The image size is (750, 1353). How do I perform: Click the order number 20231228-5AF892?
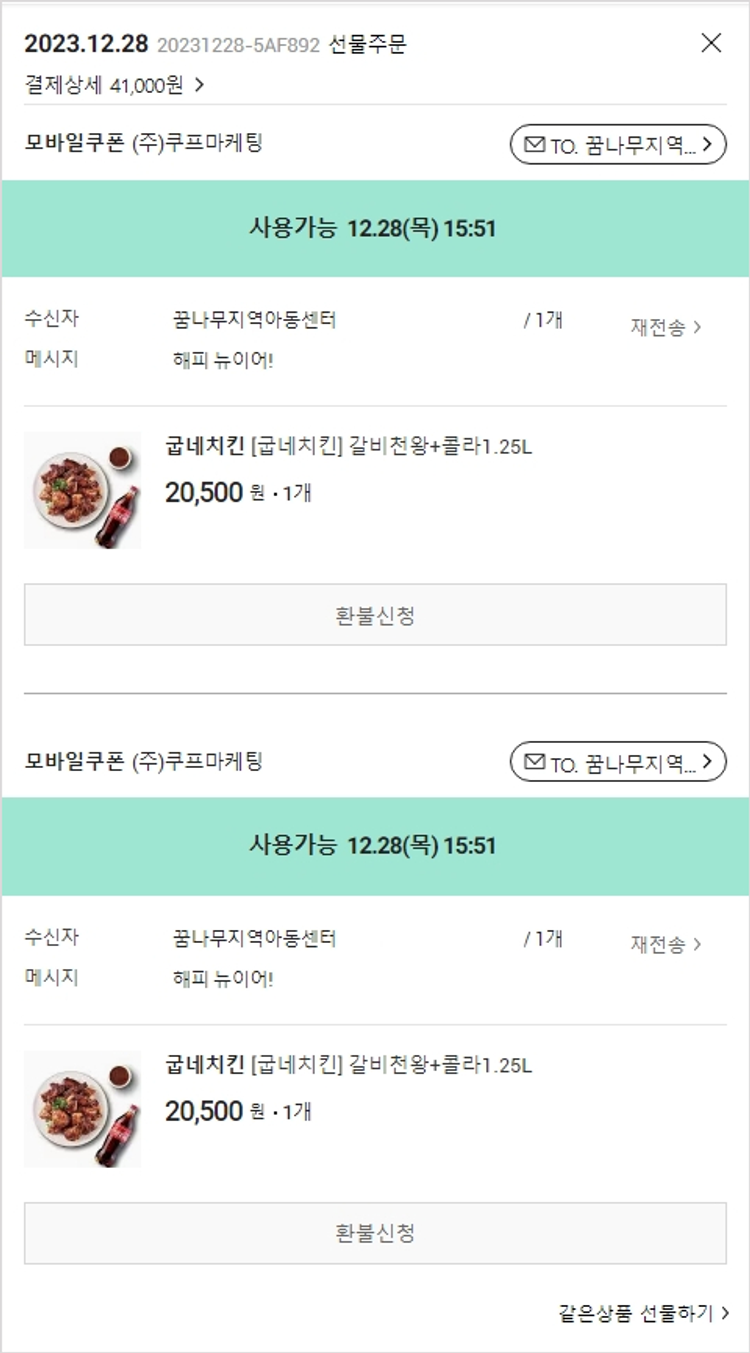tap(238, 45)
